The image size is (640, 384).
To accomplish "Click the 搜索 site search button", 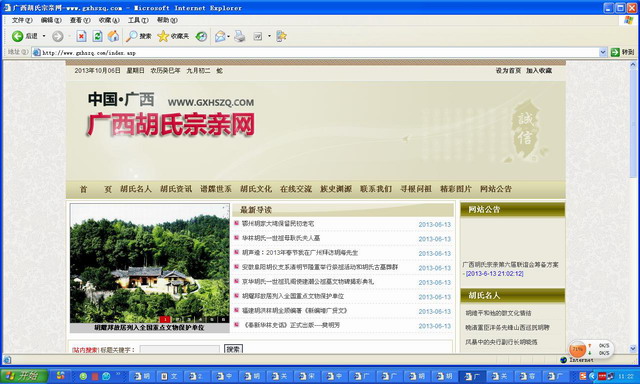I will pos(233,349).
